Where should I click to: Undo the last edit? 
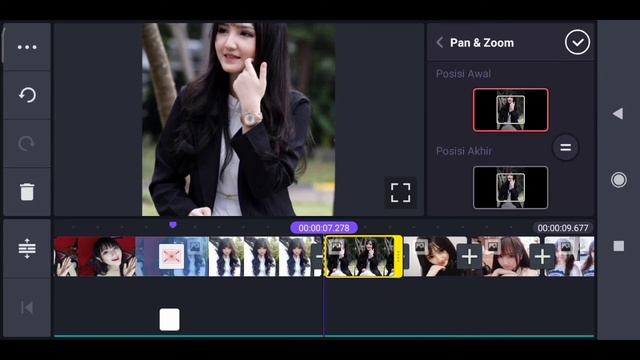[27, 95]
